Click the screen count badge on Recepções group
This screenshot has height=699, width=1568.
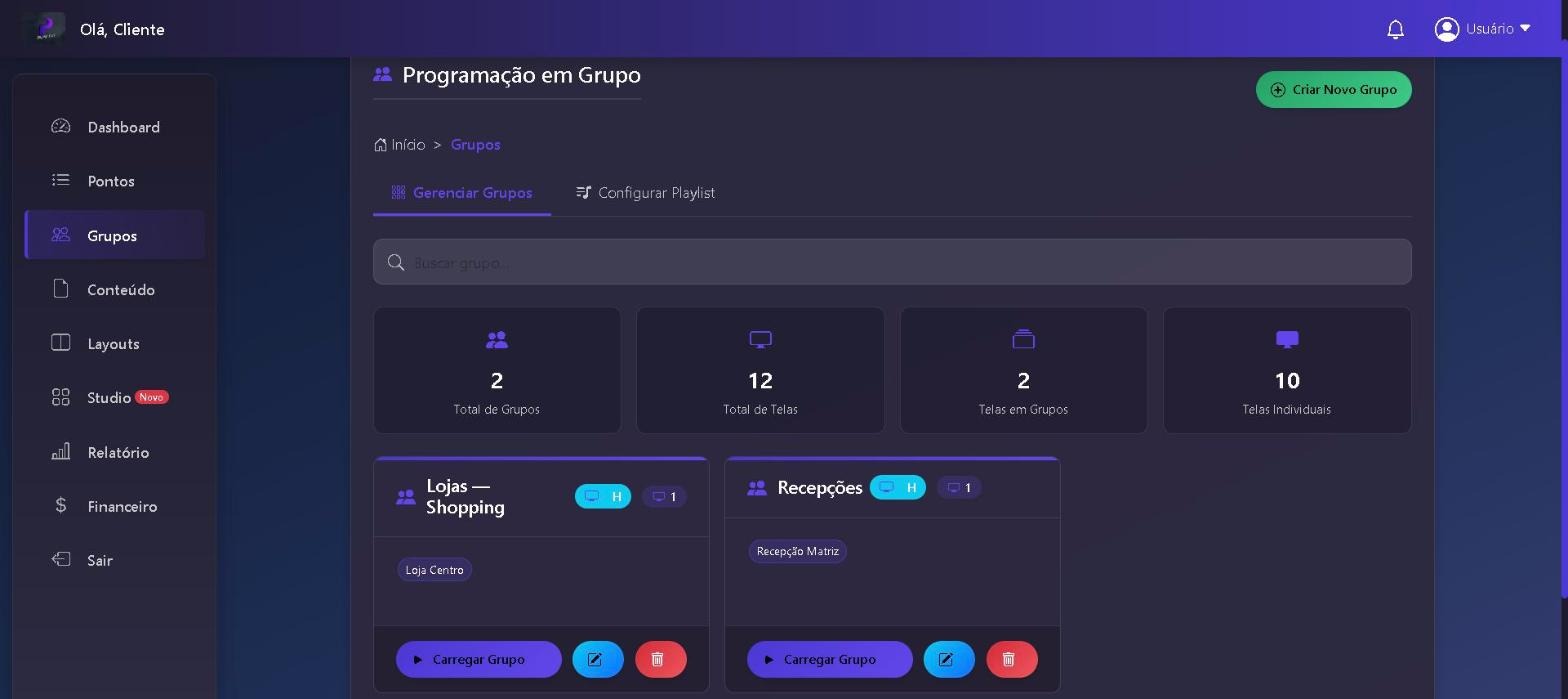point(959,487)
